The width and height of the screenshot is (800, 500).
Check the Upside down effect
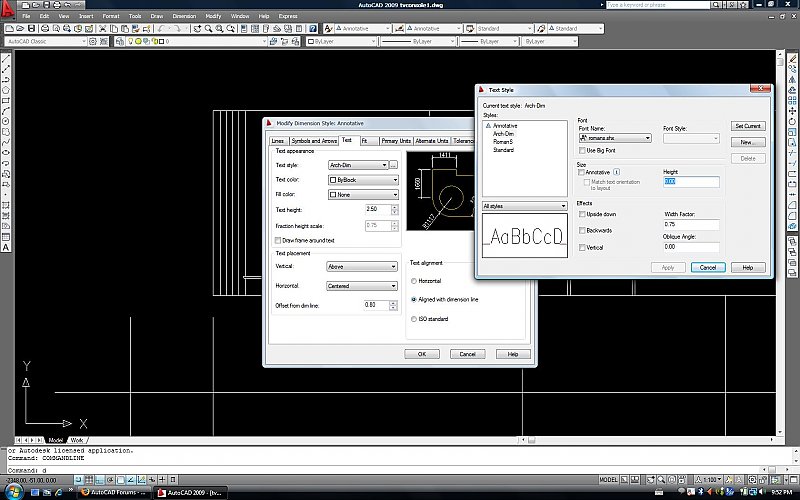(582, 214)
